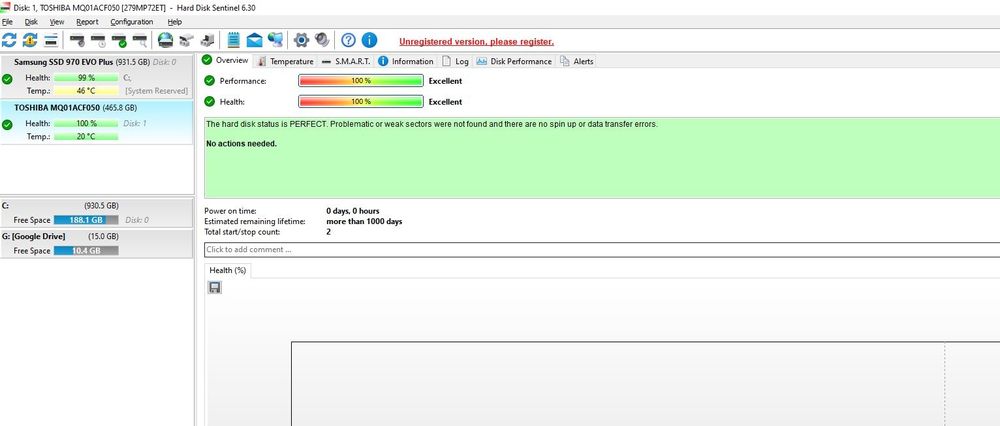Image resolution: width=1000 pixels, height=426 pixels.
Task: Click TOSHIBA 100 % health bar in sidebar
Action: pyautogui.click(x=86, y=124)
